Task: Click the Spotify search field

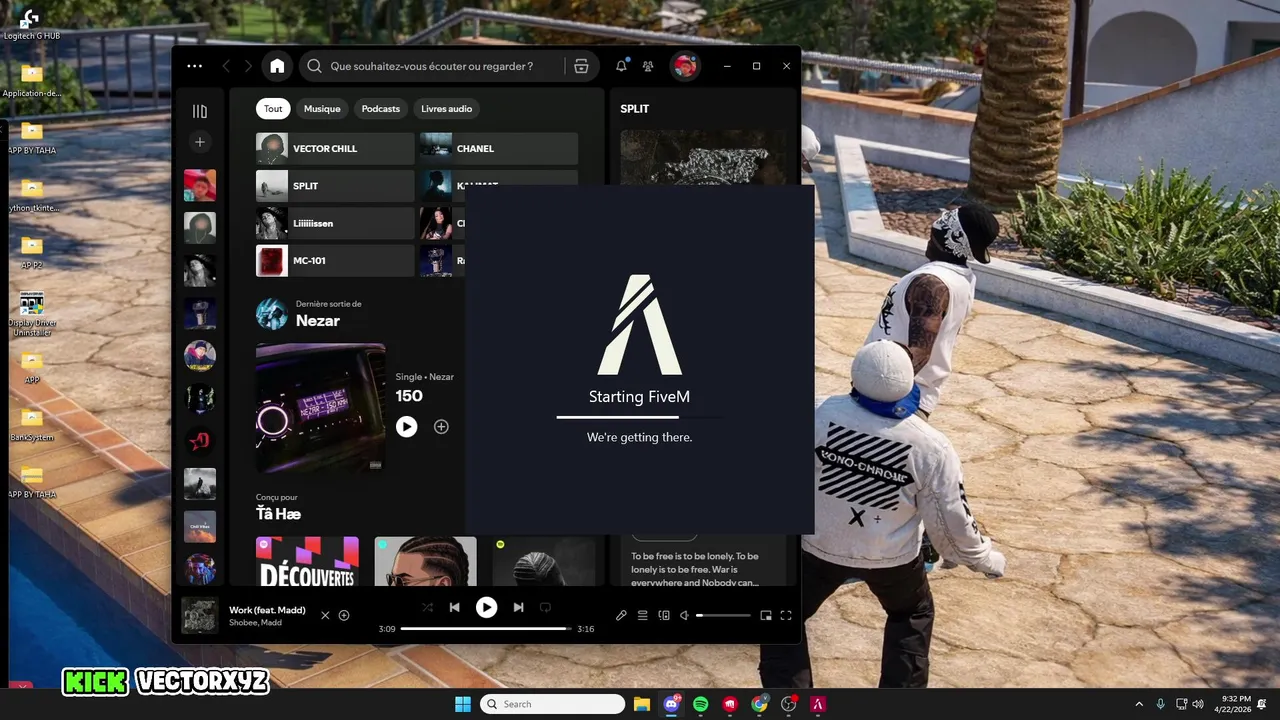Action: pyautogui.click(x=430, y=66)
